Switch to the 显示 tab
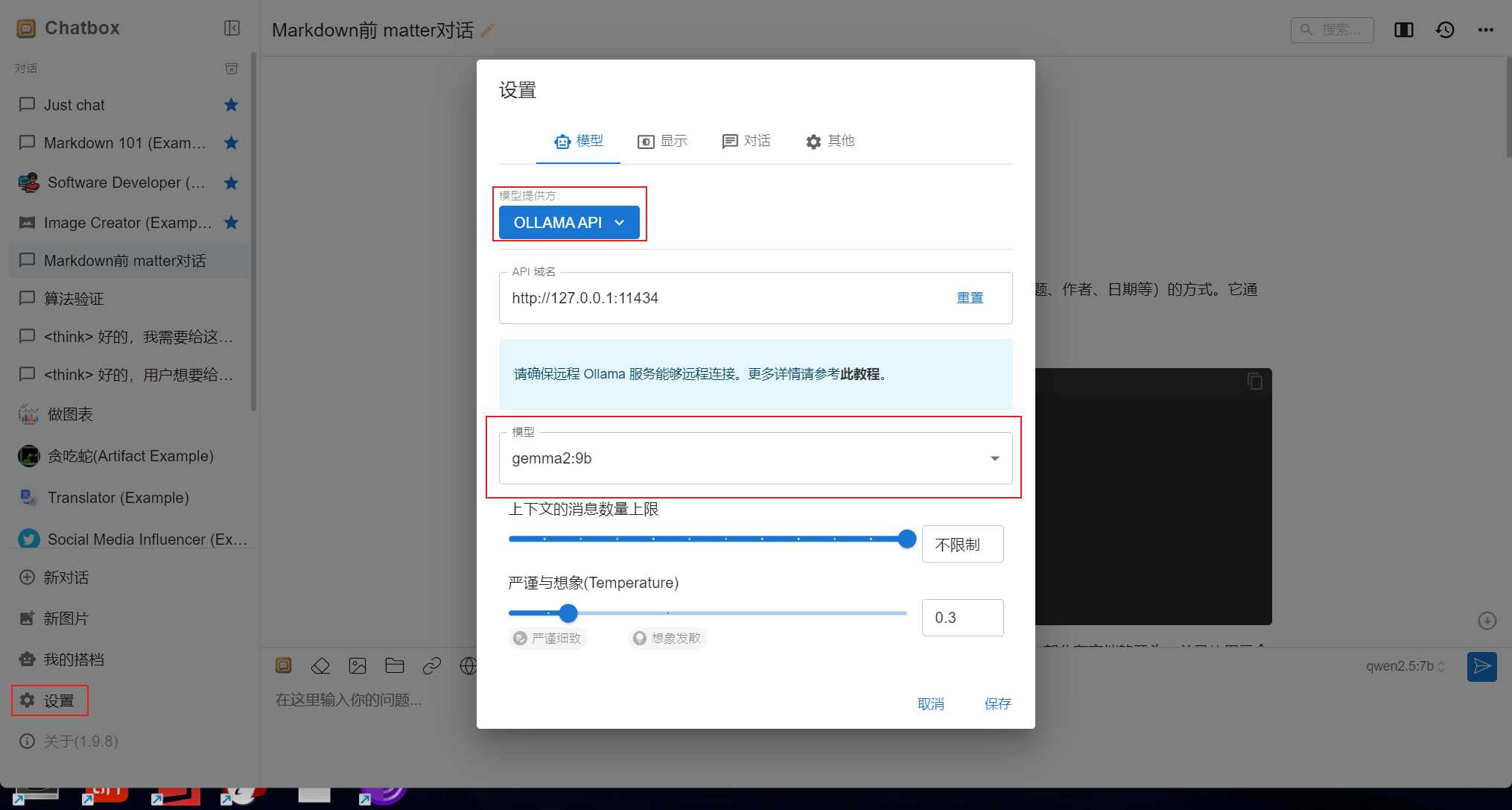 (x=662, y=141)
